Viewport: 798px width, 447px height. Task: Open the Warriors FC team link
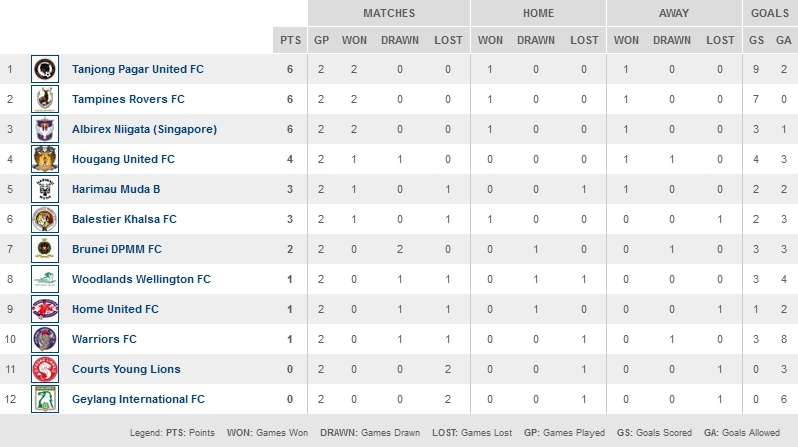(x=104, y=339)
